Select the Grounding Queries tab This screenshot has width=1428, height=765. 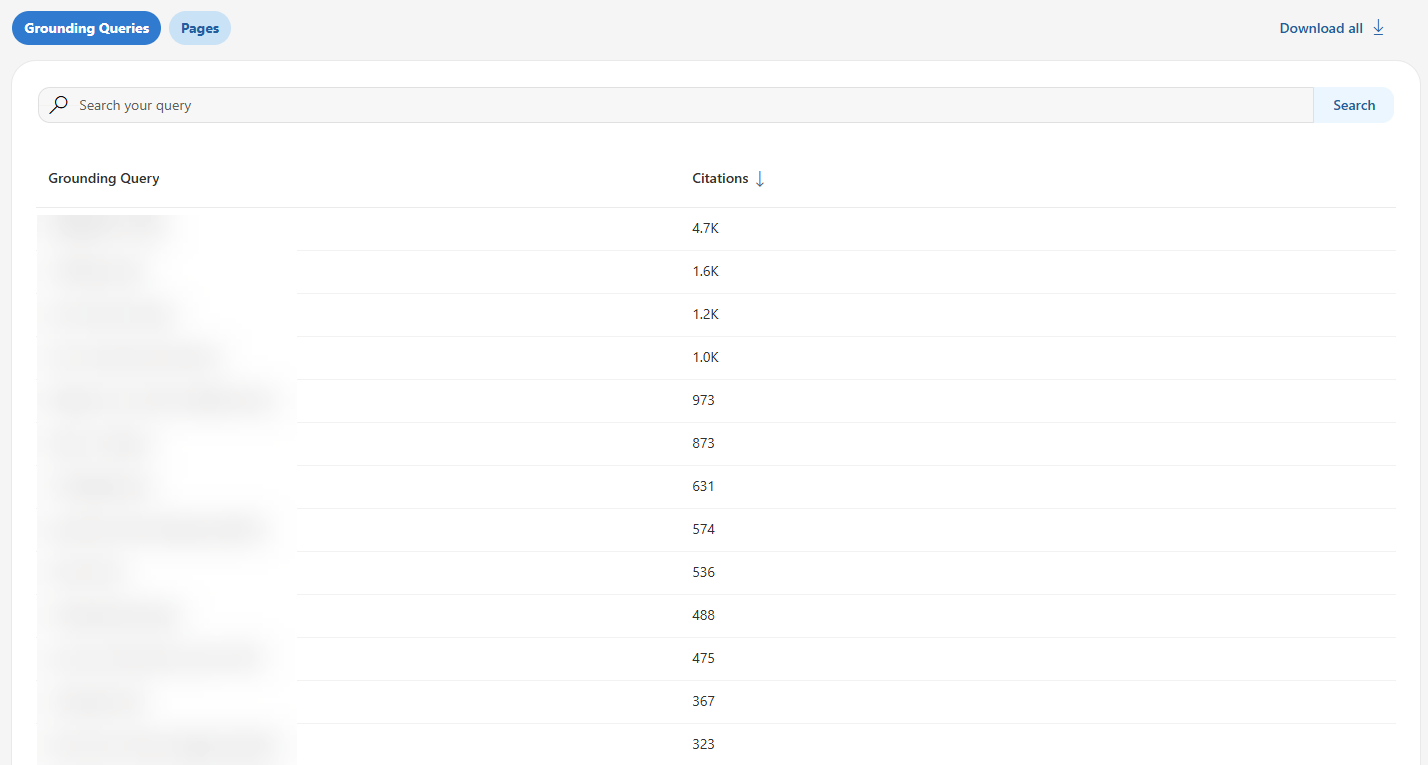[86, 28]
